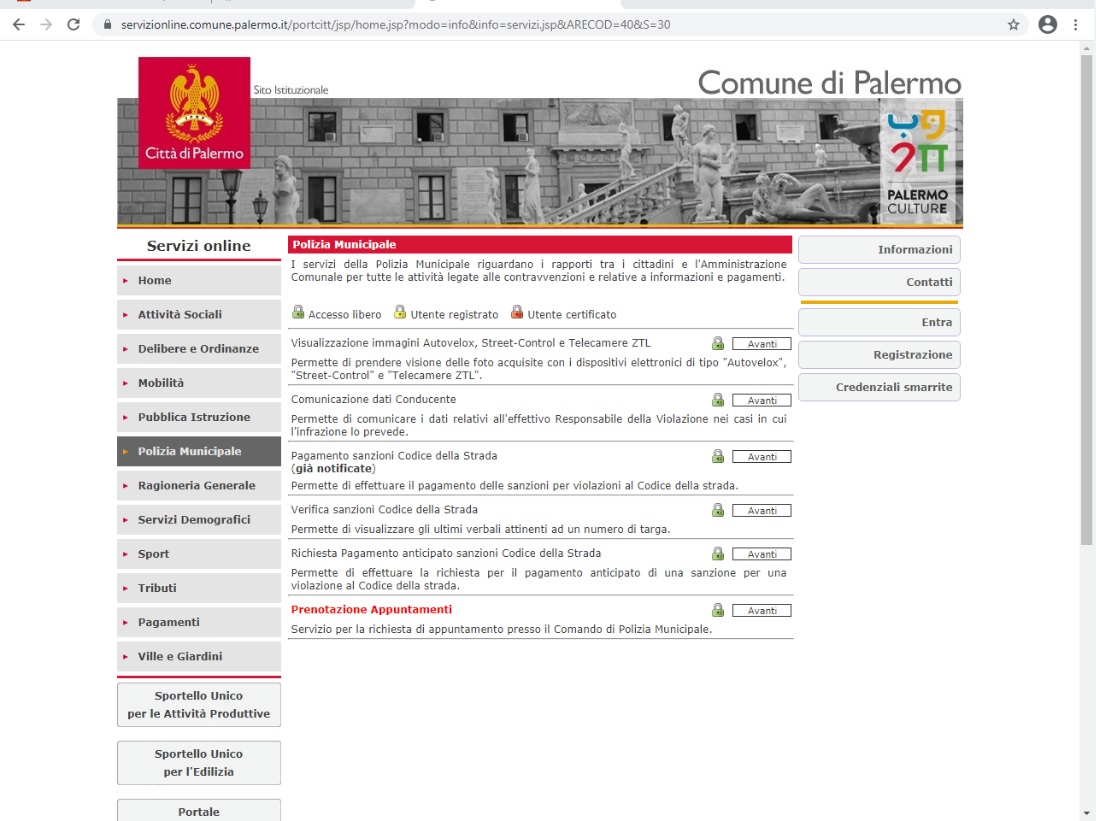Click the Città di Palermo eagle logo
Image resolution: width=1096 pixels, height=821 pixels.
coord(193,113)
